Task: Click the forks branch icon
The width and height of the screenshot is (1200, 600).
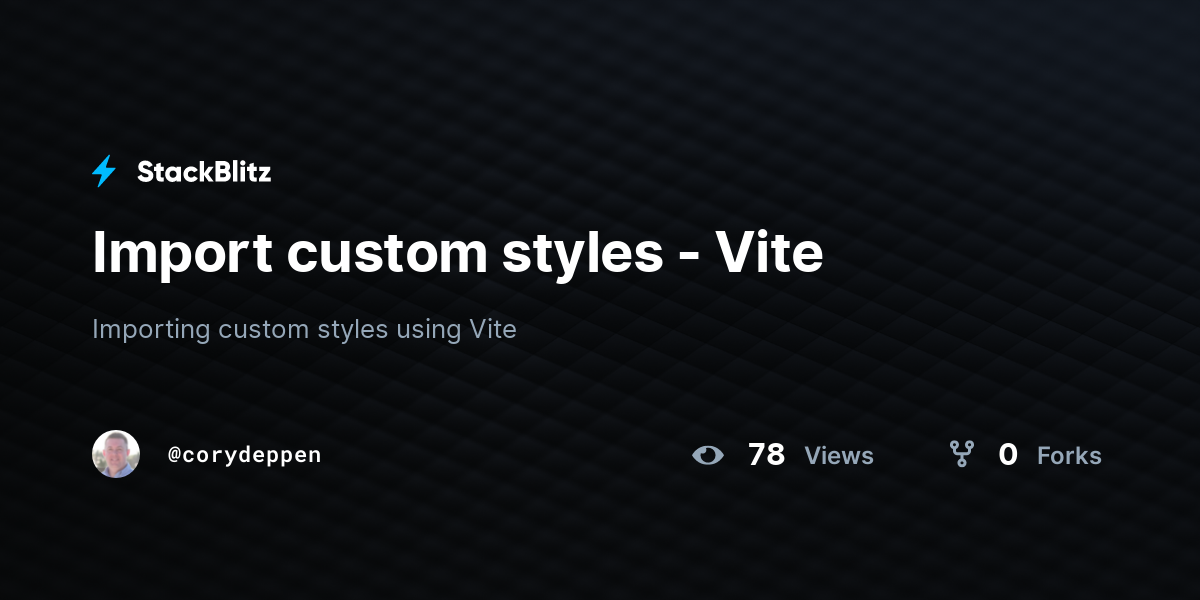Action: coord(962,454)
